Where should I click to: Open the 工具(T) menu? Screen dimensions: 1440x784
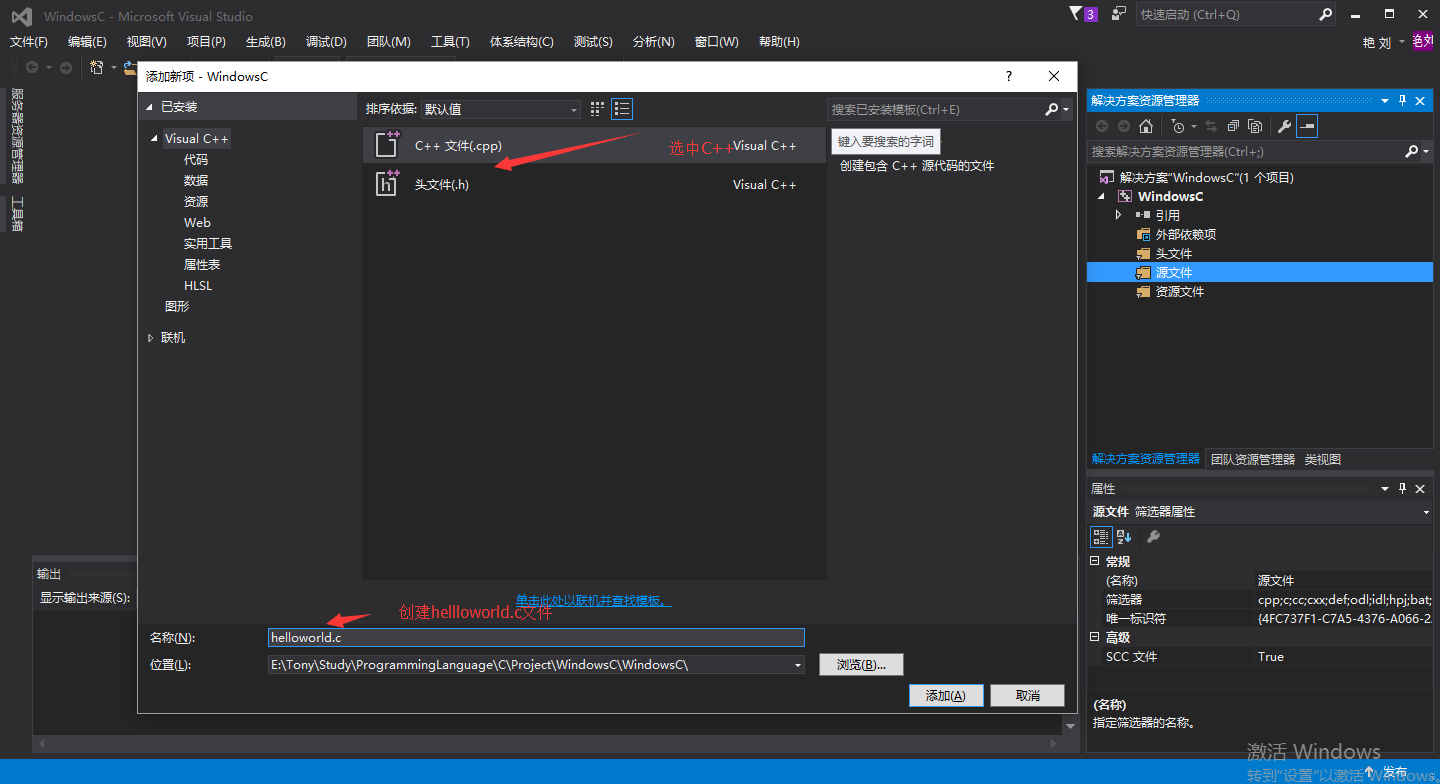450,42
